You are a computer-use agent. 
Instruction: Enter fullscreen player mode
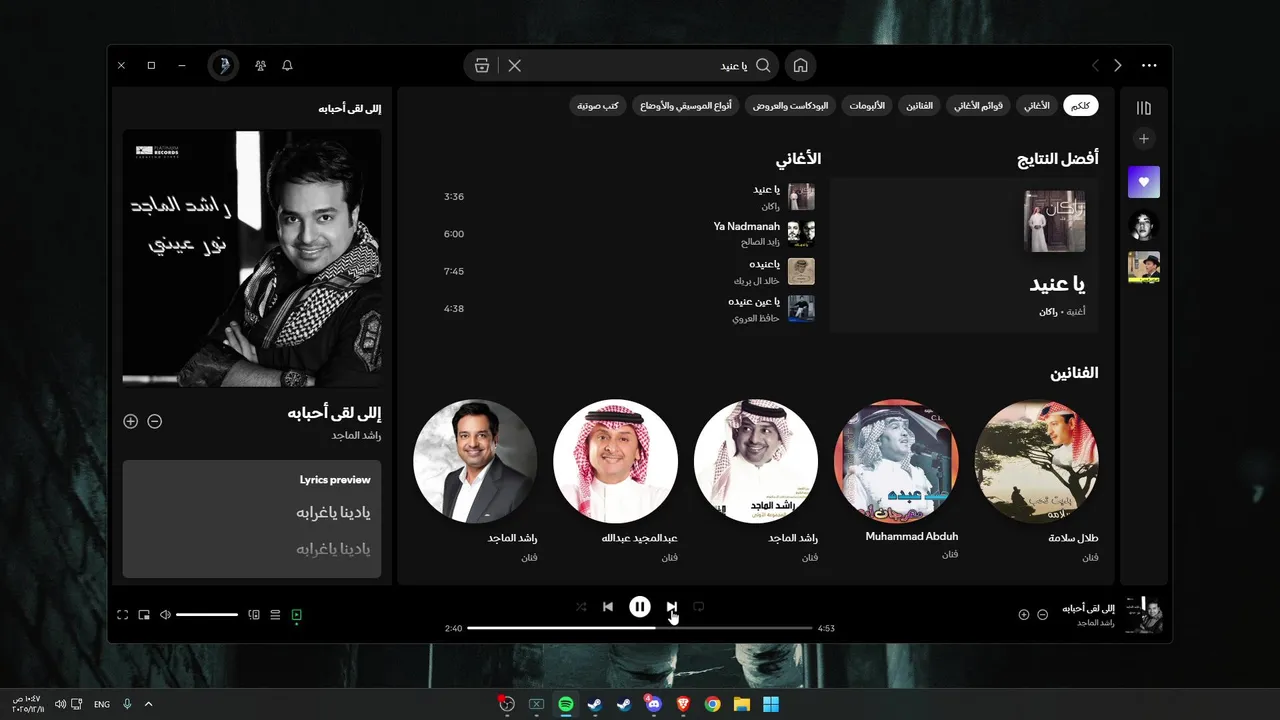[x=122, y=615]
